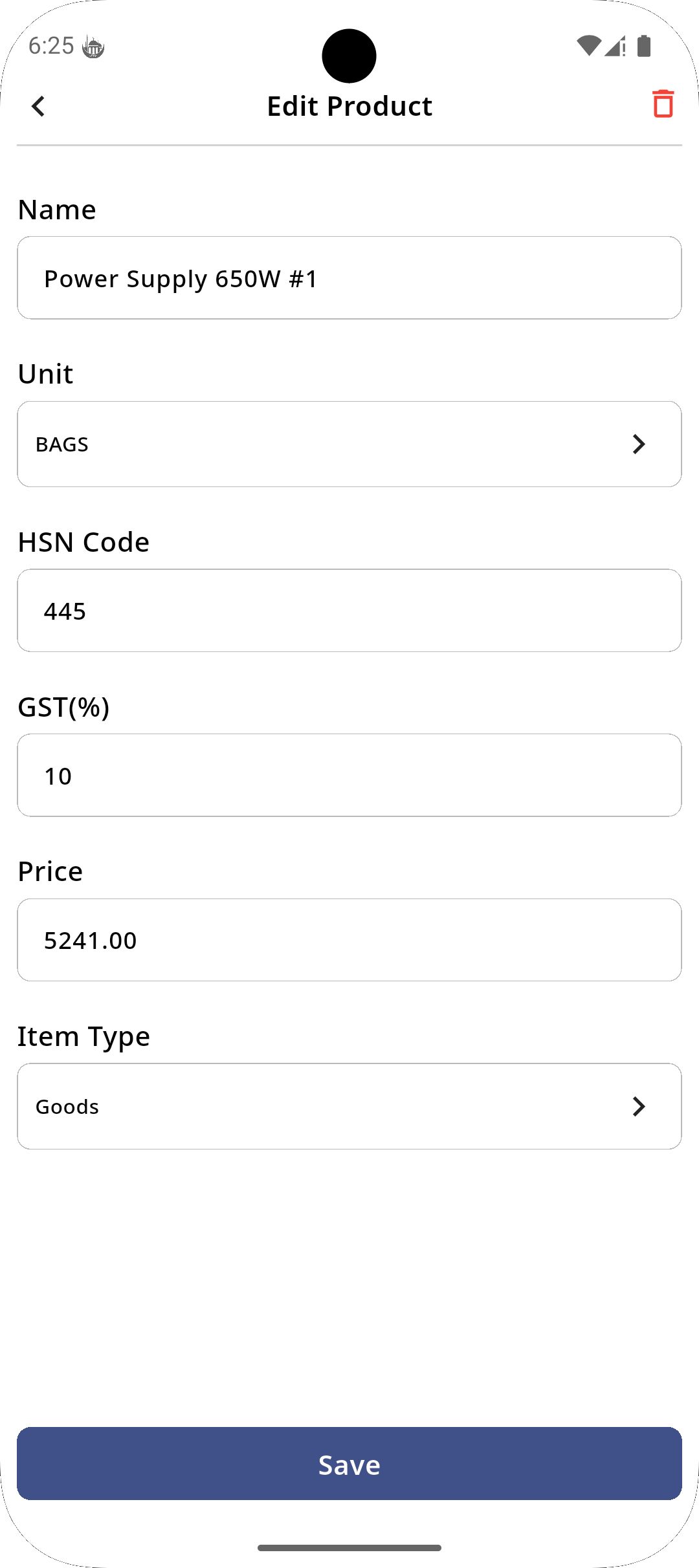
Task: Edit the Name field Power Supply 650W
Action: (349, 278)
